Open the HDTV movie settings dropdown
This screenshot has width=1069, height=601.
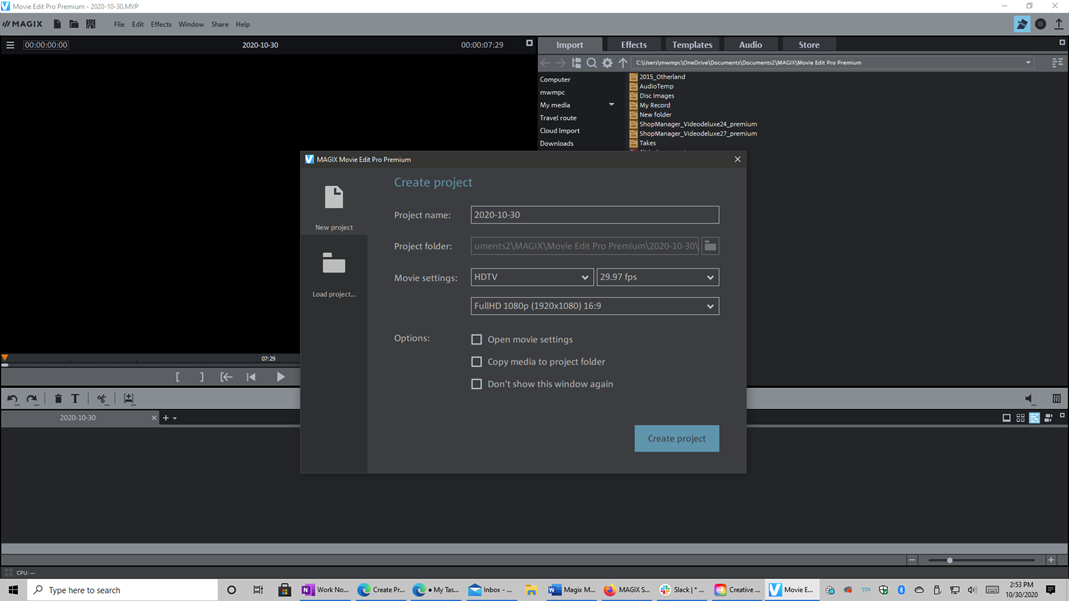531,277
